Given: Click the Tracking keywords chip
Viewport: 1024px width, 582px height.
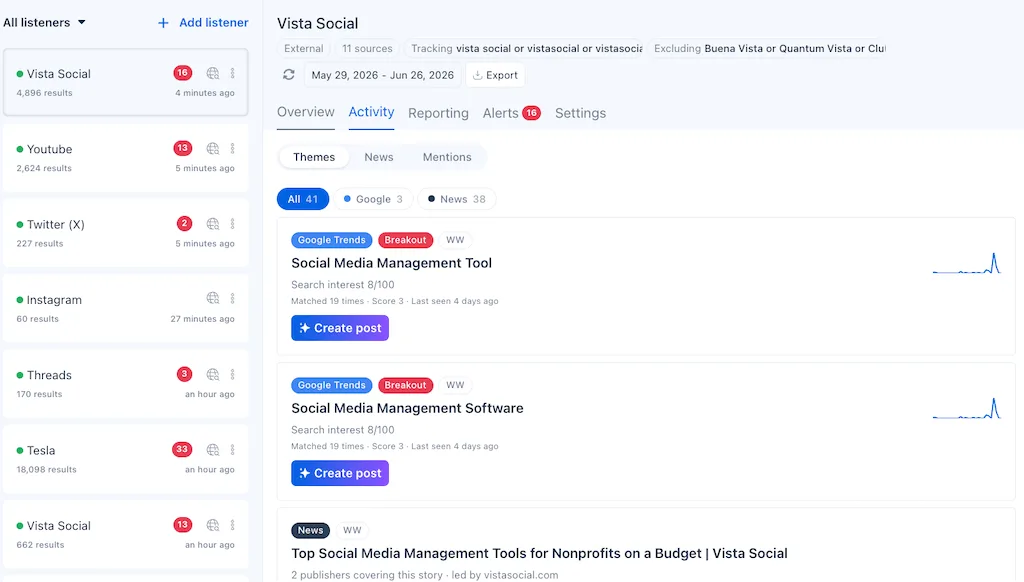Looking at the screenshot, I should click(x=526, y=48).
